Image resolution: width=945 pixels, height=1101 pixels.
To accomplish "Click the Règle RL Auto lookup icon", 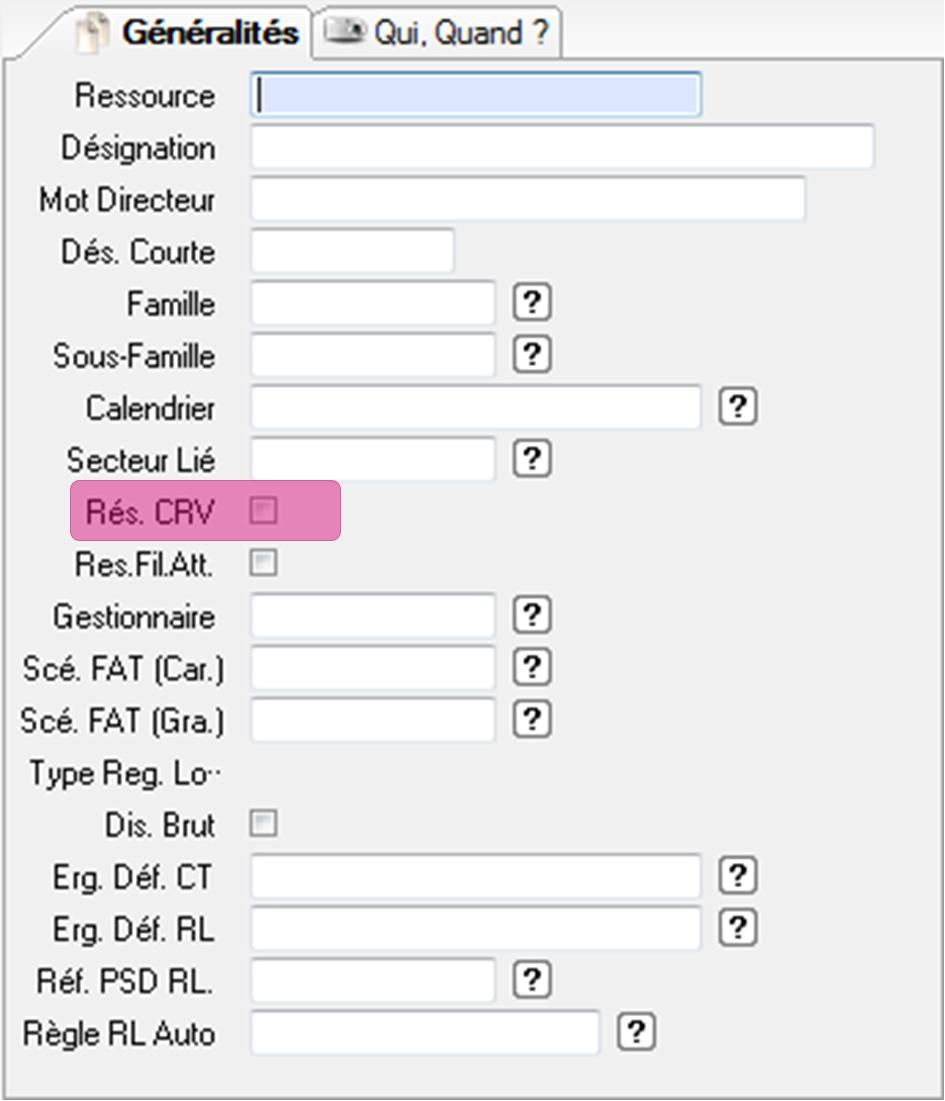I will tap(636, 1032).
